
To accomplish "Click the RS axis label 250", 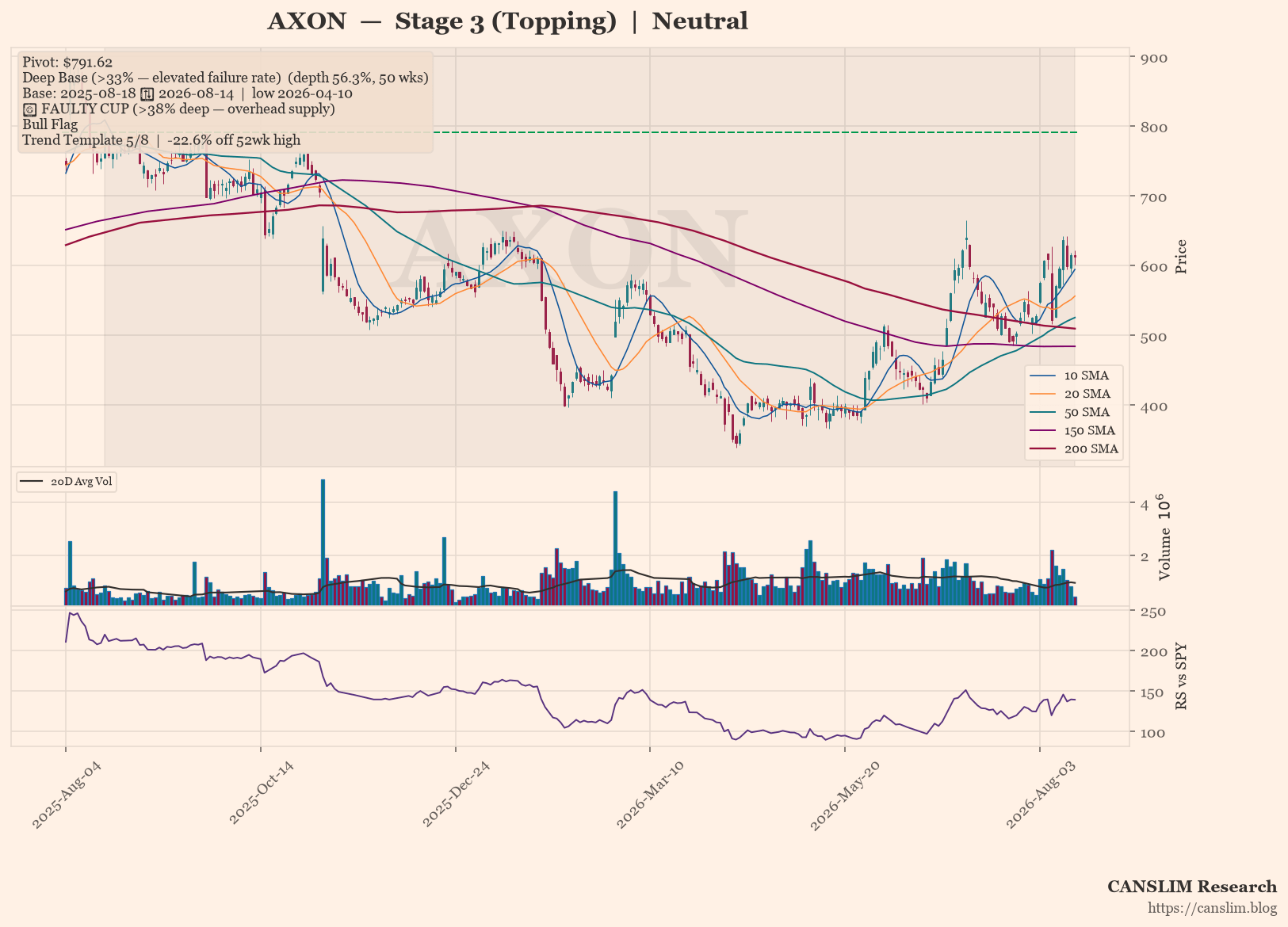I will pos(1153,612).
